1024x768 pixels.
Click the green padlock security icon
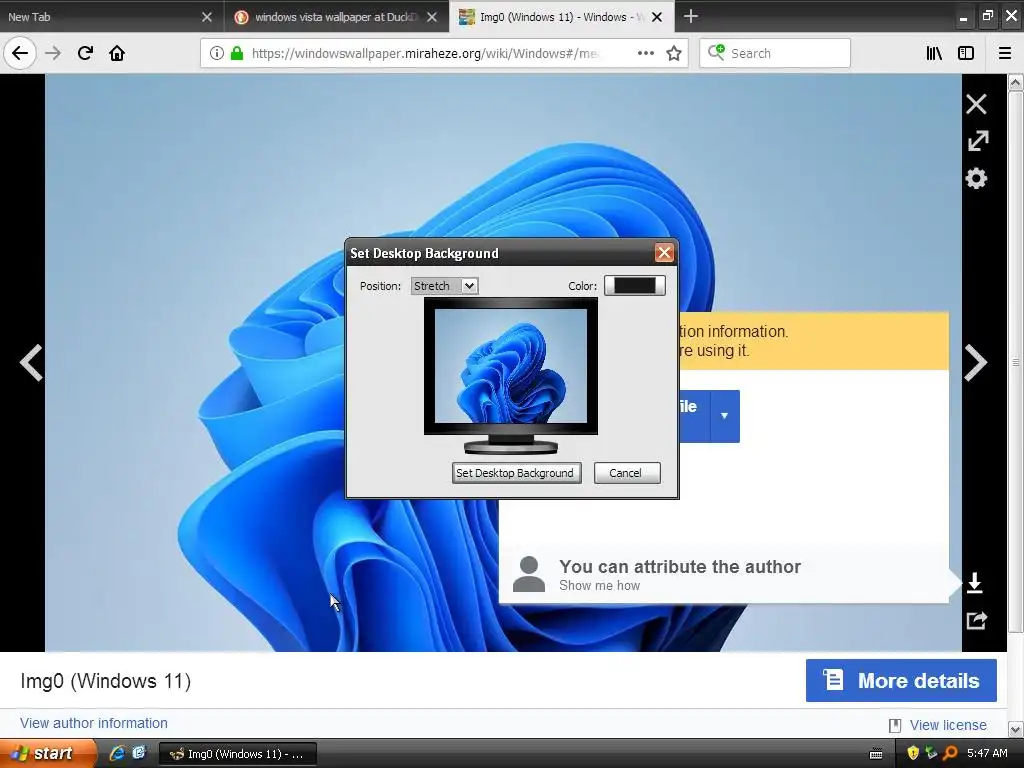click(x=237, y=54)
